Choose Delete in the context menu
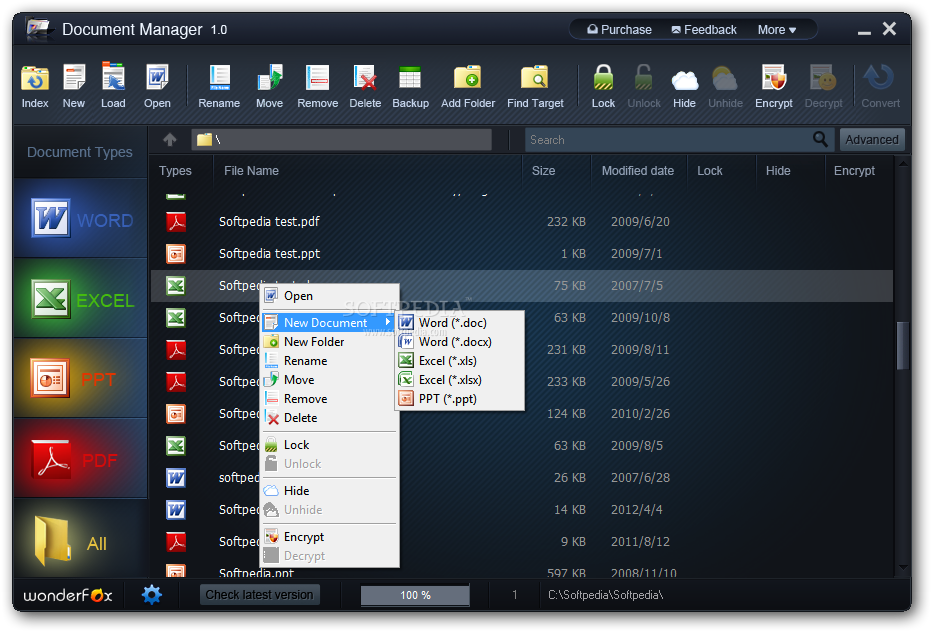The height and width of the screenshot is (632, 932). coord(330,417)
